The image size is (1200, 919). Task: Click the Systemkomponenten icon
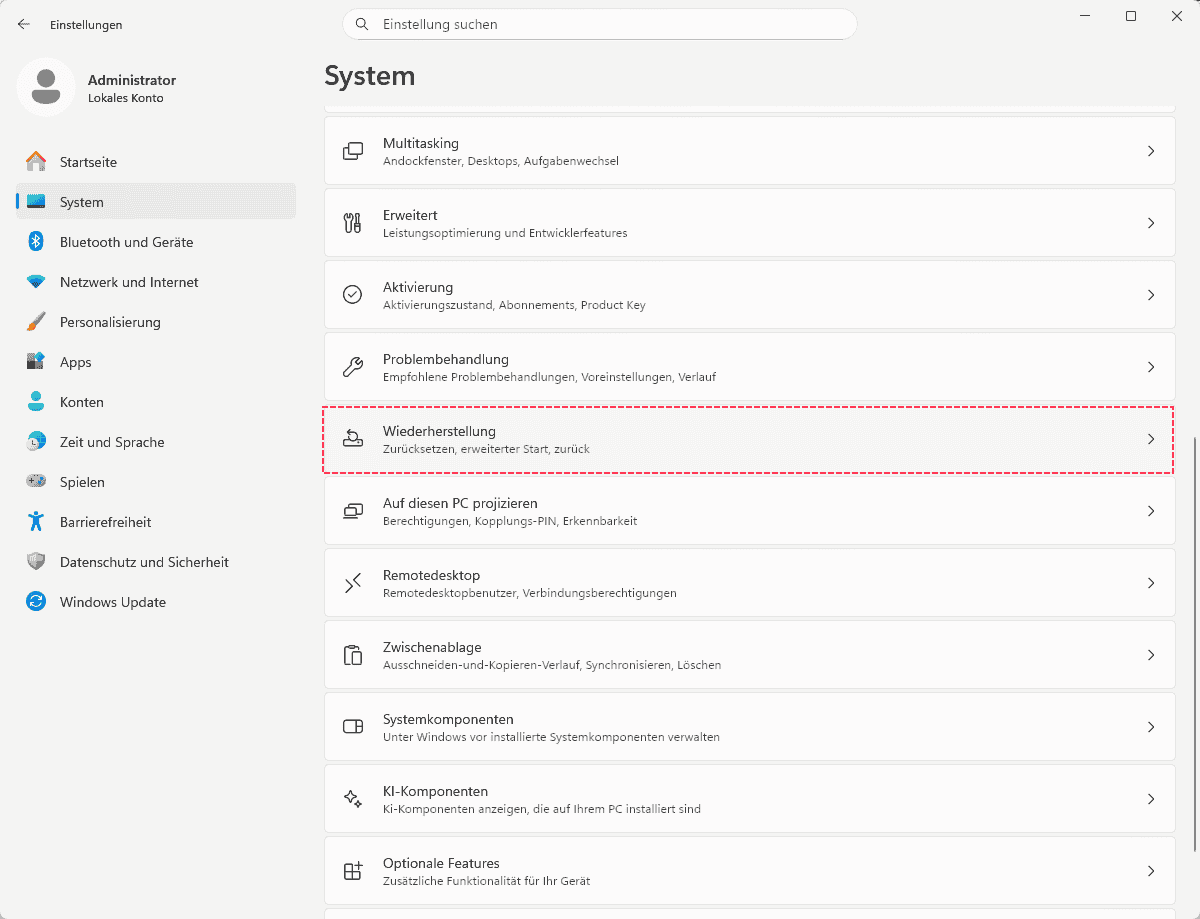(352, 727)
